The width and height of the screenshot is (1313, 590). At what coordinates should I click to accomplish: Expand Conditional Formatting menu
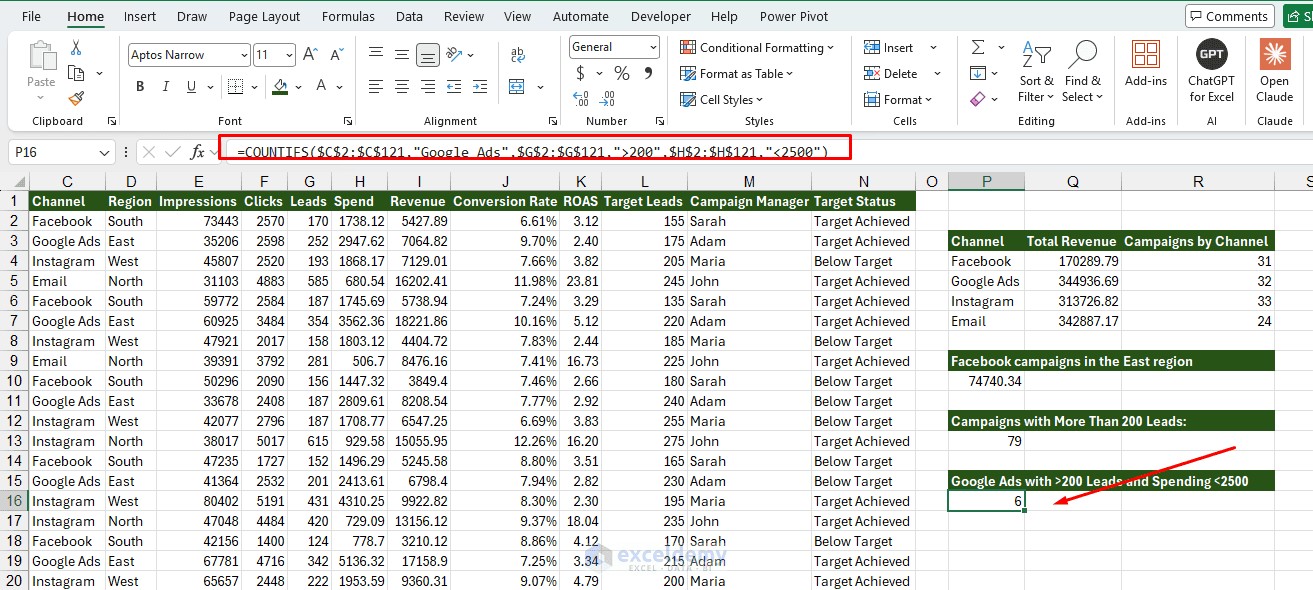coord(757,47)
